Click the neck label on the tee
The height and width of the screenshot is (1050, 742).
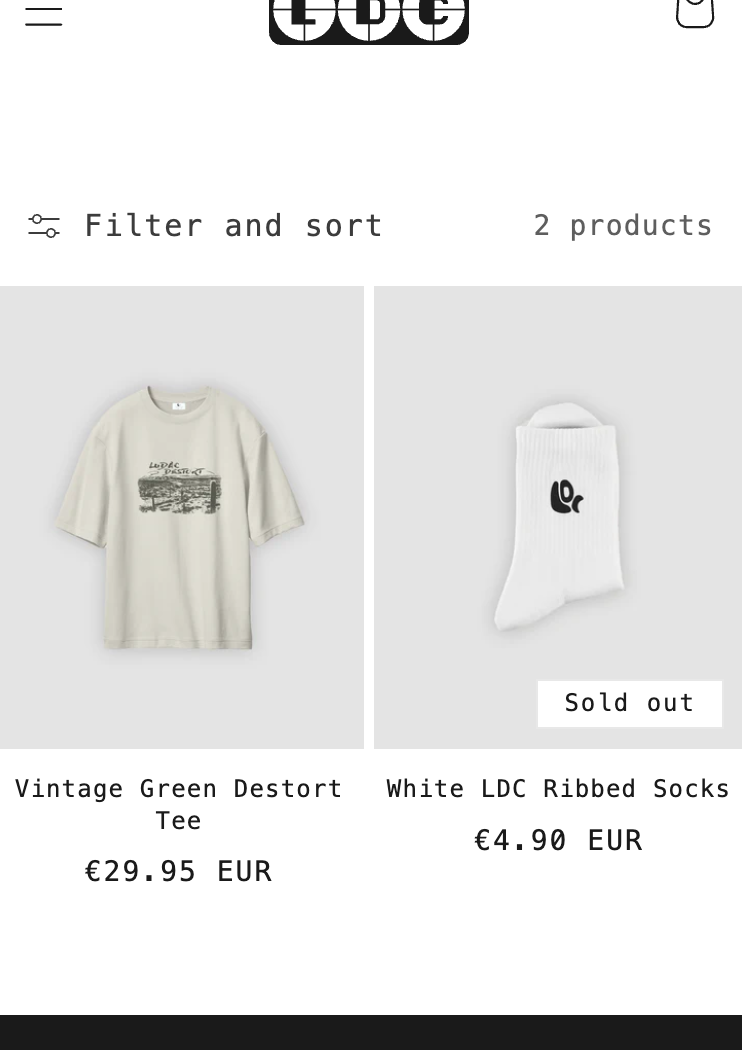178,406
